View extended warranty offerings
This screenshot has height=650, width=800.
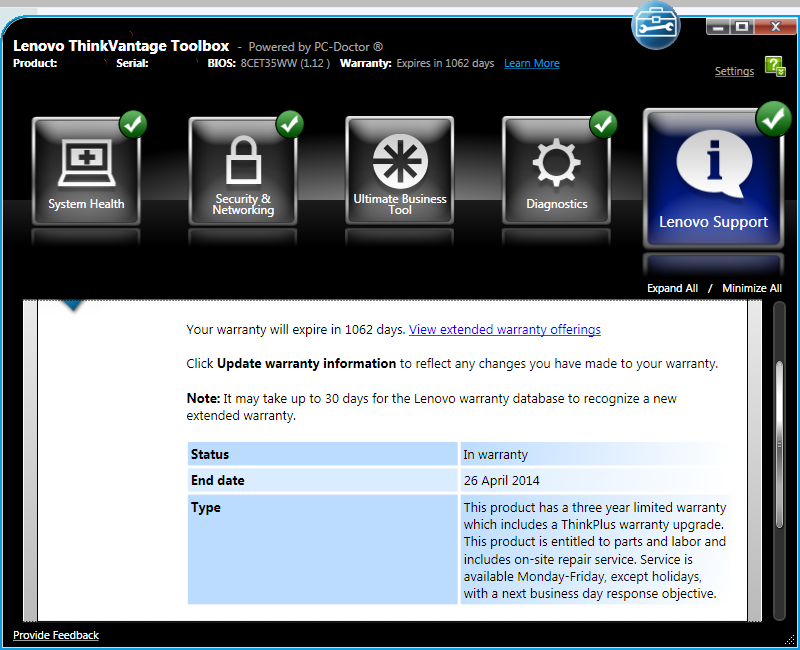click(505, 330)
